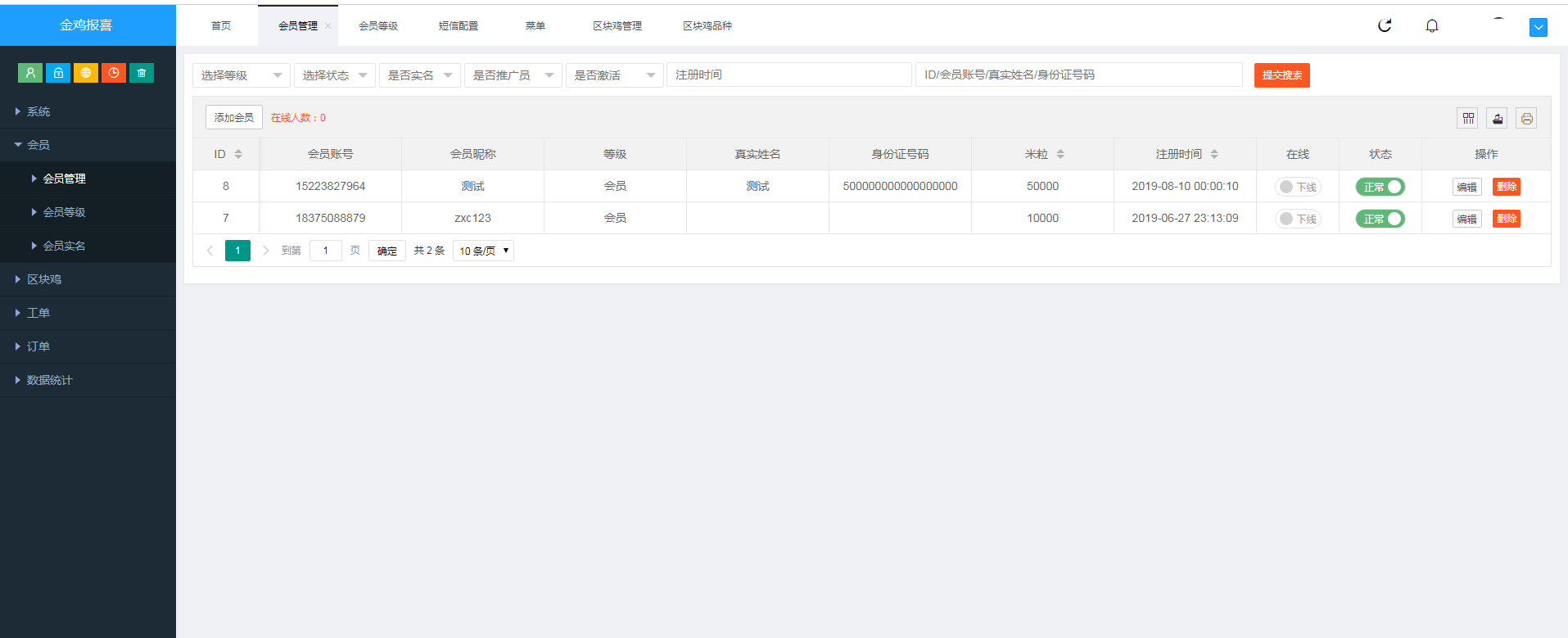
Task: Click the 提交搜索 search button
Action: point(1282,75)
